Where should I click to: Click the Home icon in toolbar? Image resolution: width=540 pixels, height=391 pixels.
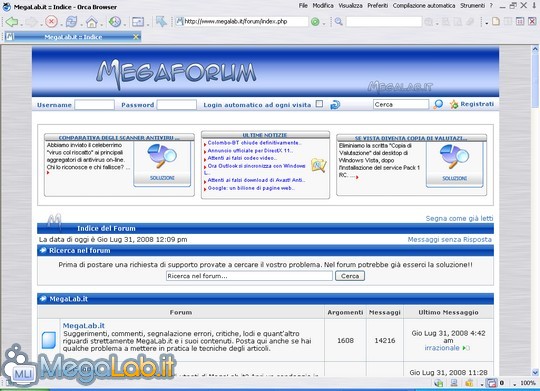click(92, 22)
